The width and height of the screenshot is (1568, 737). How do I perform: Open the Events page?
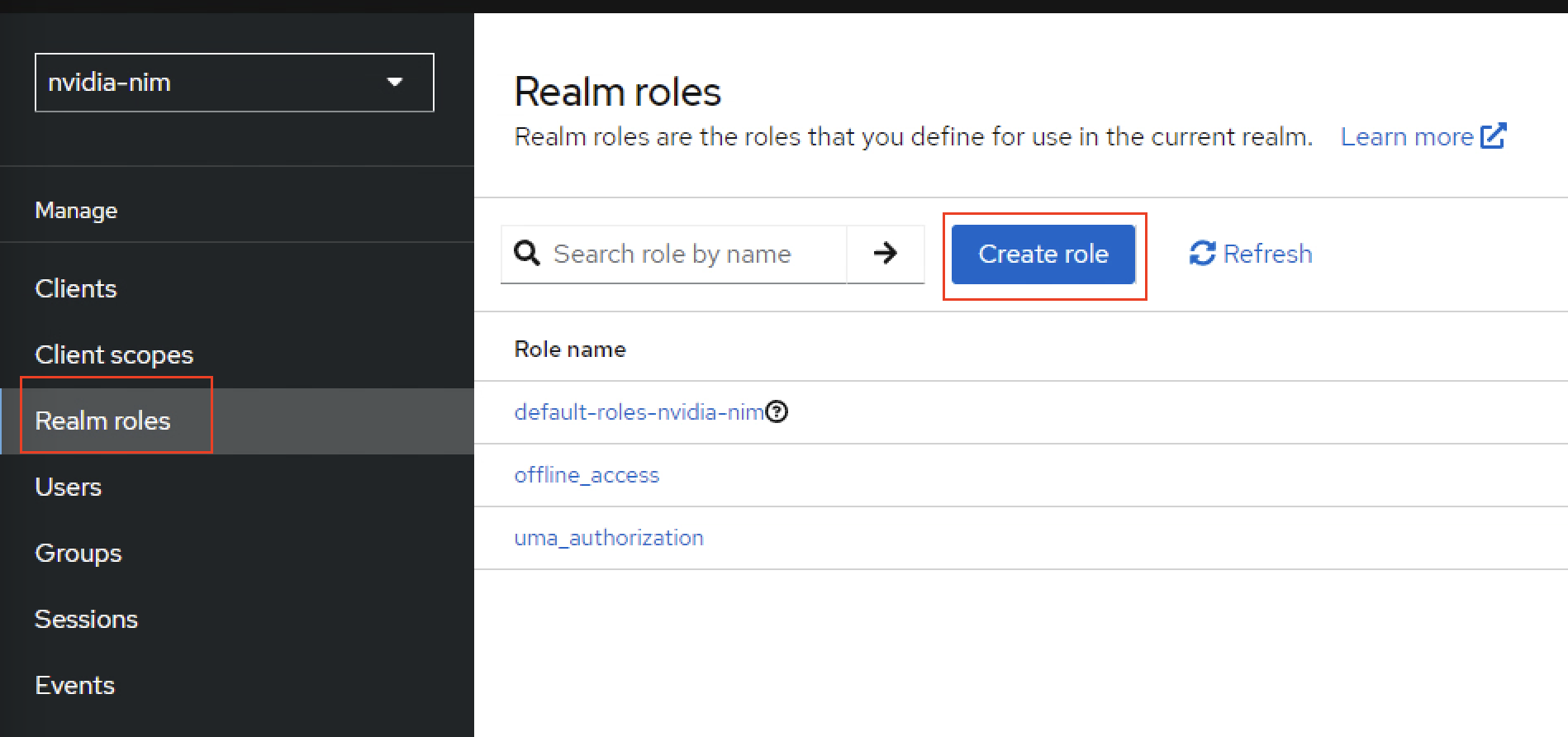point(75,685)
